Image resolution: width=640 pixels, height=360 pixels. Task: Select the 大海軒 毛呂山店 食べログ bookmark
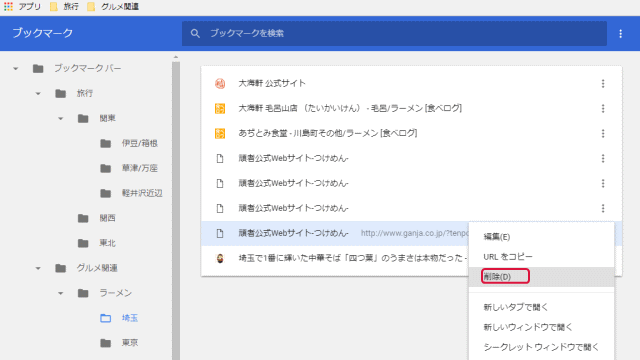pyautogui.click(x=411, y=109)
